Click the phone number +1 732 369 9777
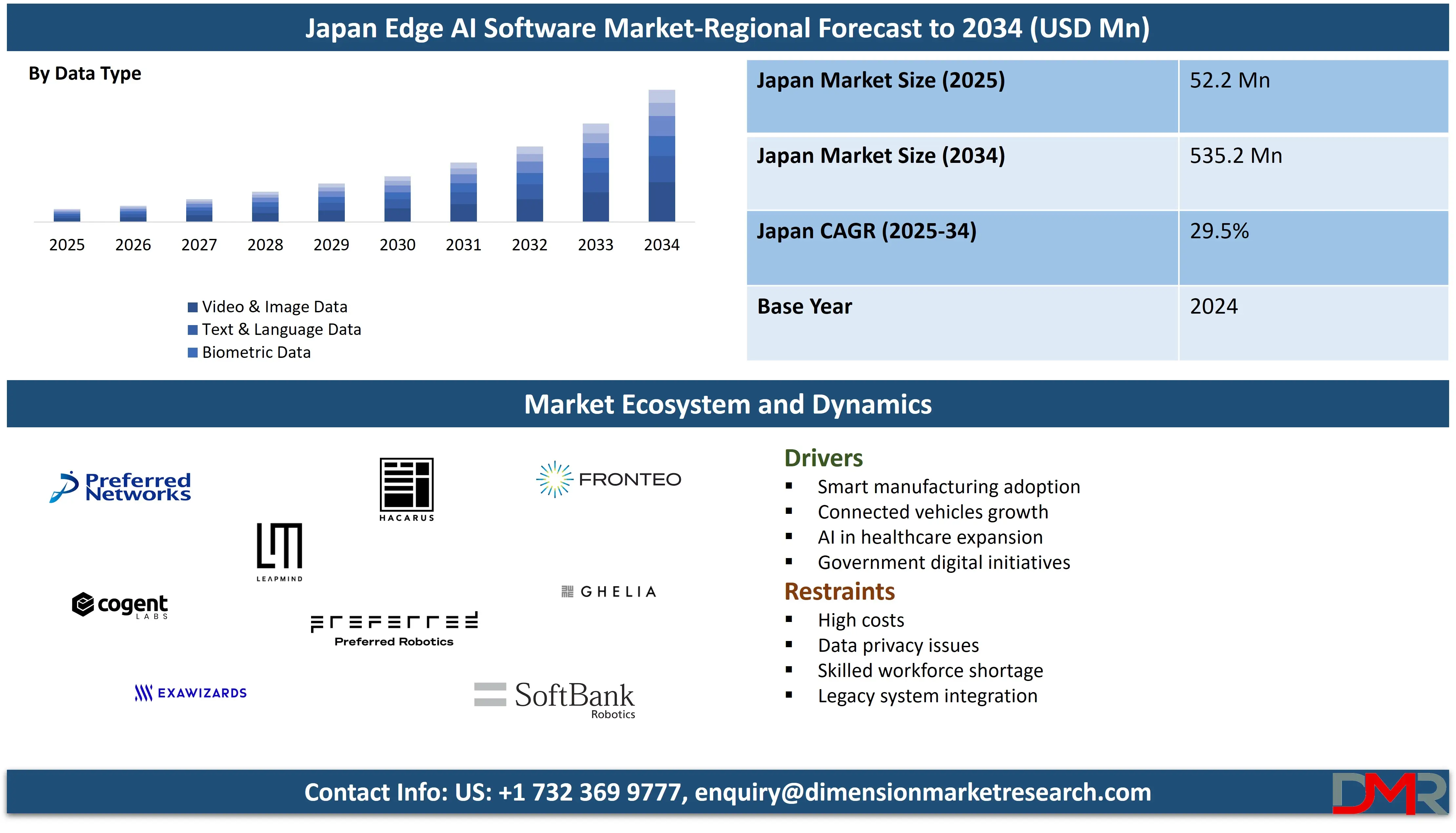 point(589,792)
